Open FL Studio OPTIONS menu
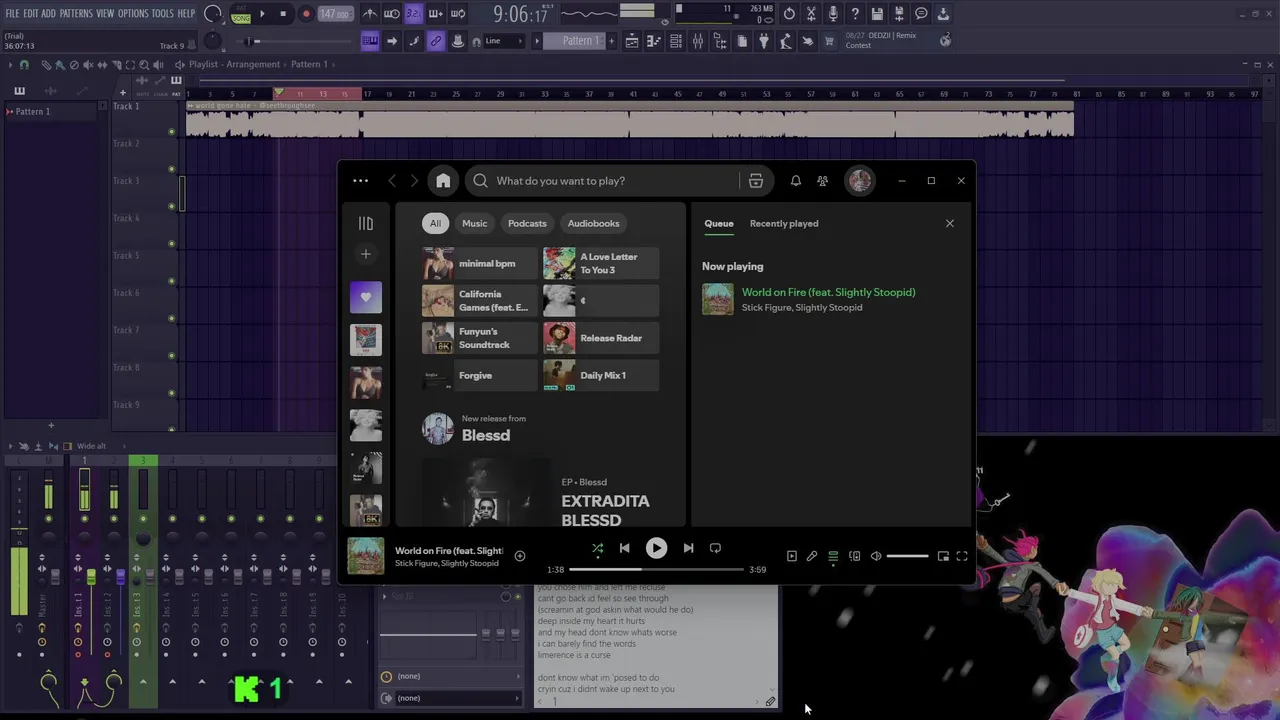The height and width of the screenshot is (720, 1280). tap(133, 14)
